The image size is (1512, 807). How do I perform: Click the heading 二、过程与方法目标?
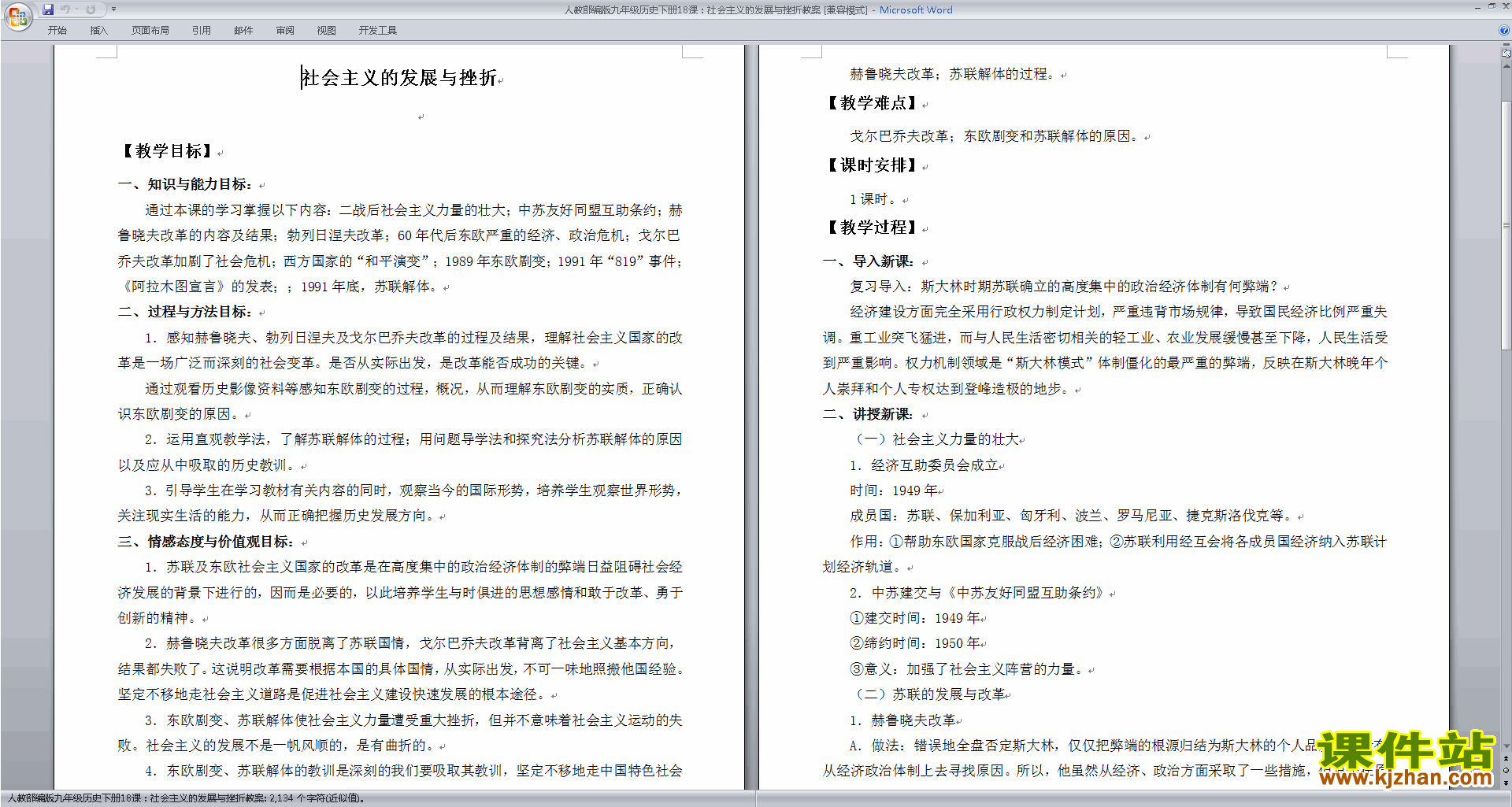click(x=184, y=312)
